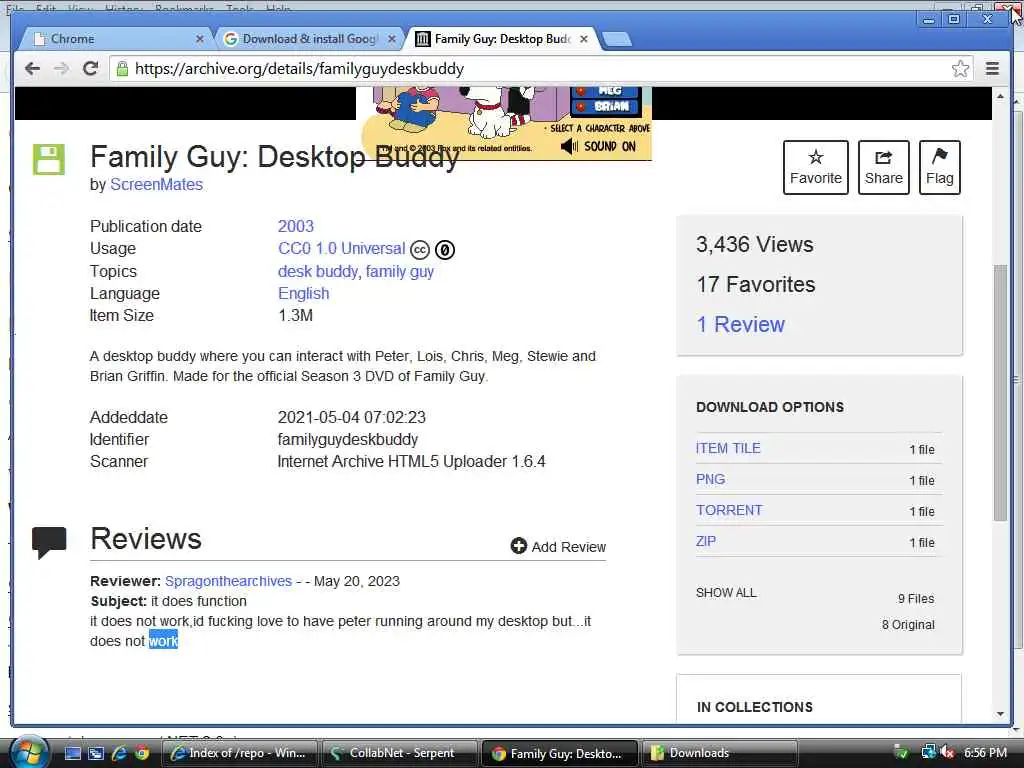The image size is (1024, 768).
Task: Click the '3,436 Views' text
Action: tap(755, 245)
